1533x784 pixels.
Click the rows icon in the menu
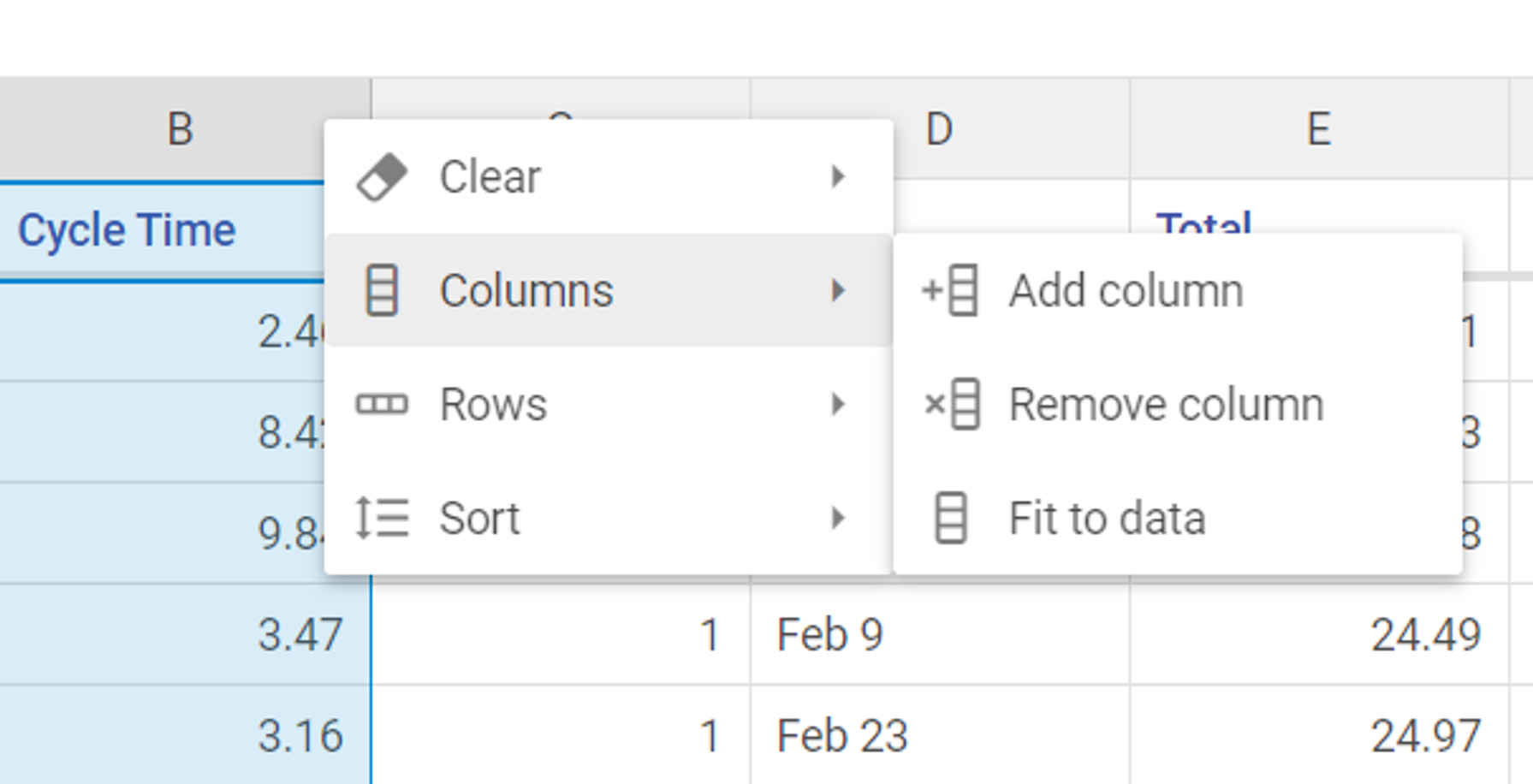pyautogui.click(x=382, y=404)
